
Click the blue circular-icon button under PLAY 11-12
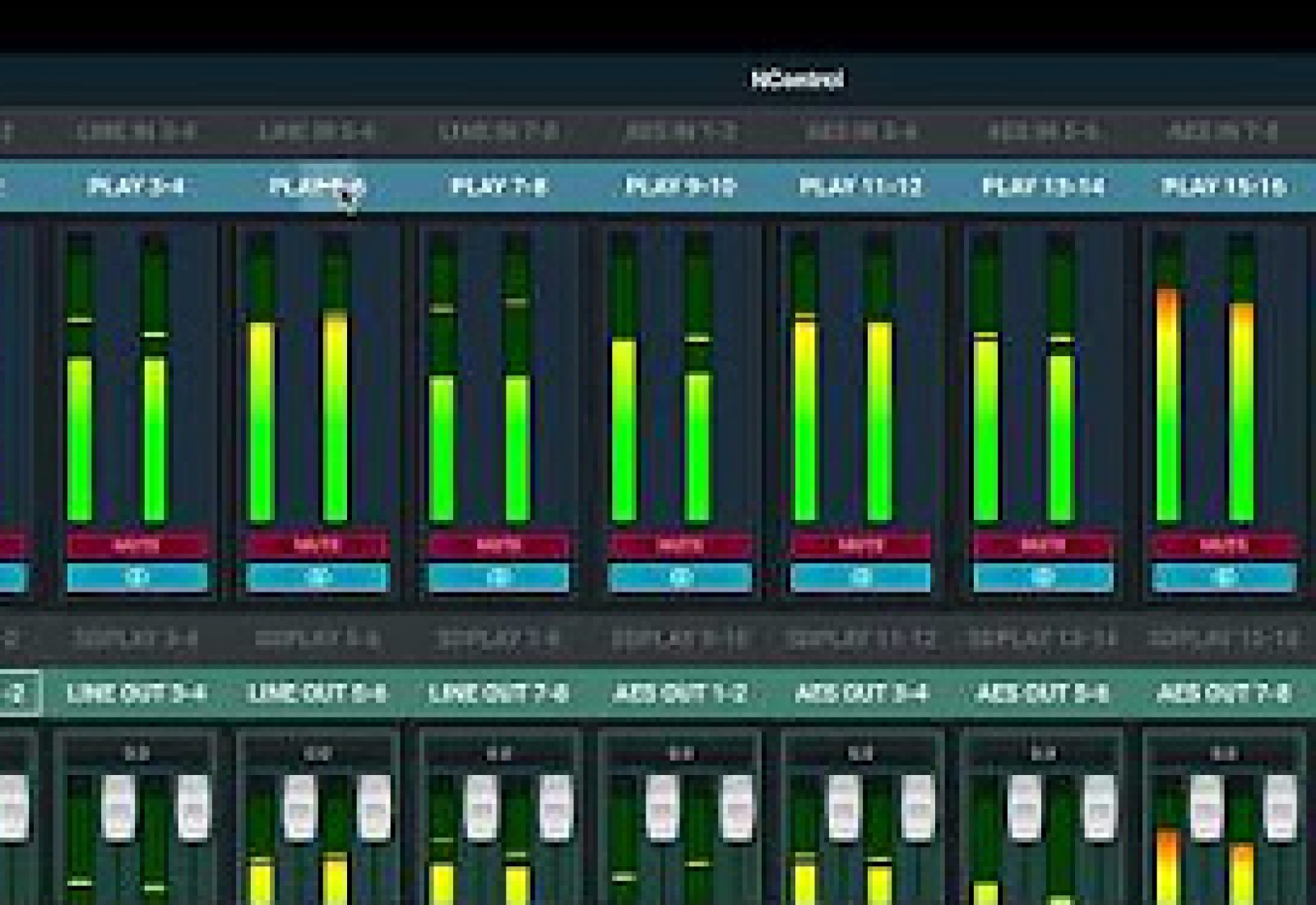(860, 578)
